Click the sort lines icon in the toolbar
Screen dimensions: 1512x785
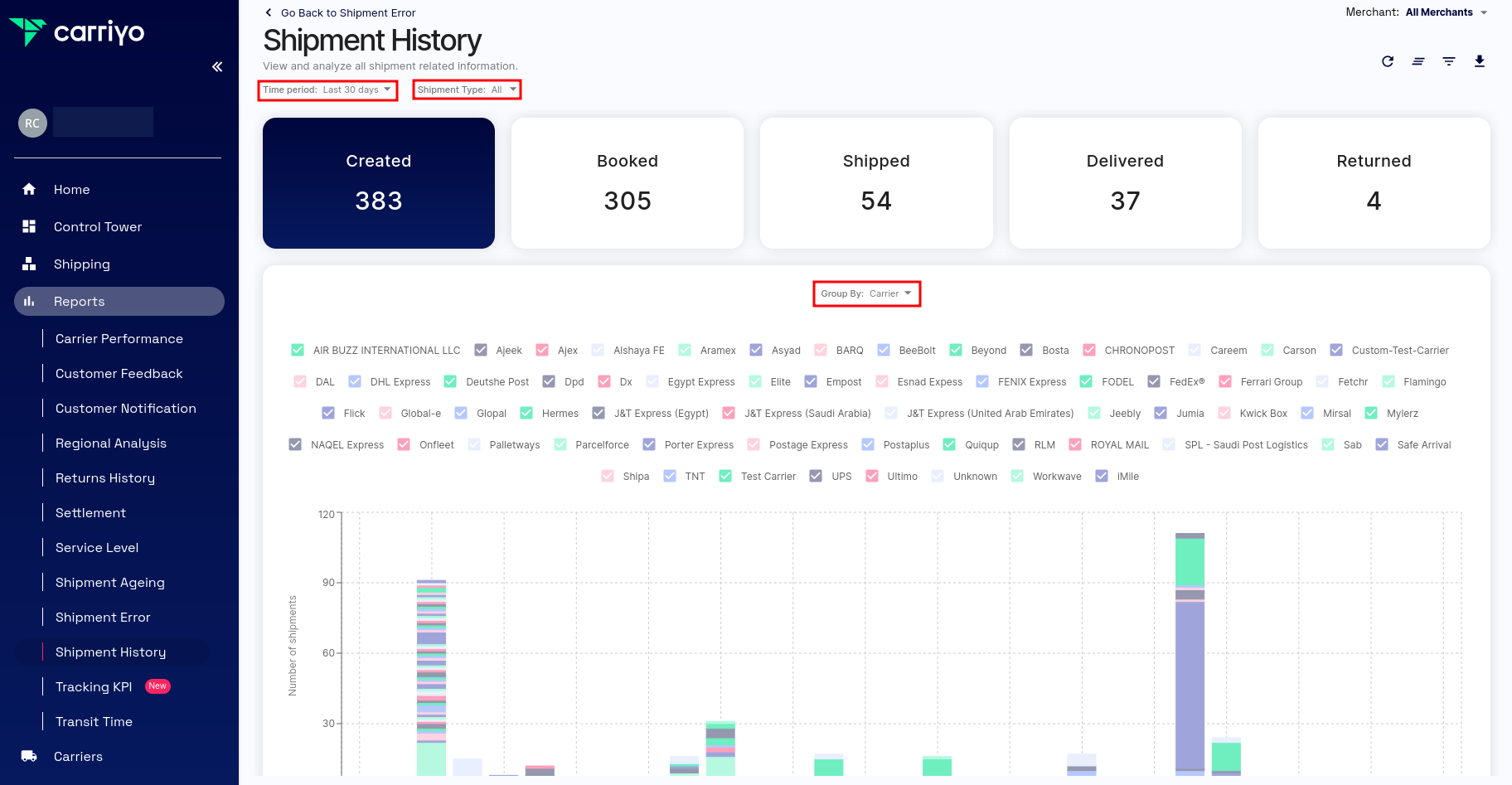tap(1418, 61)
